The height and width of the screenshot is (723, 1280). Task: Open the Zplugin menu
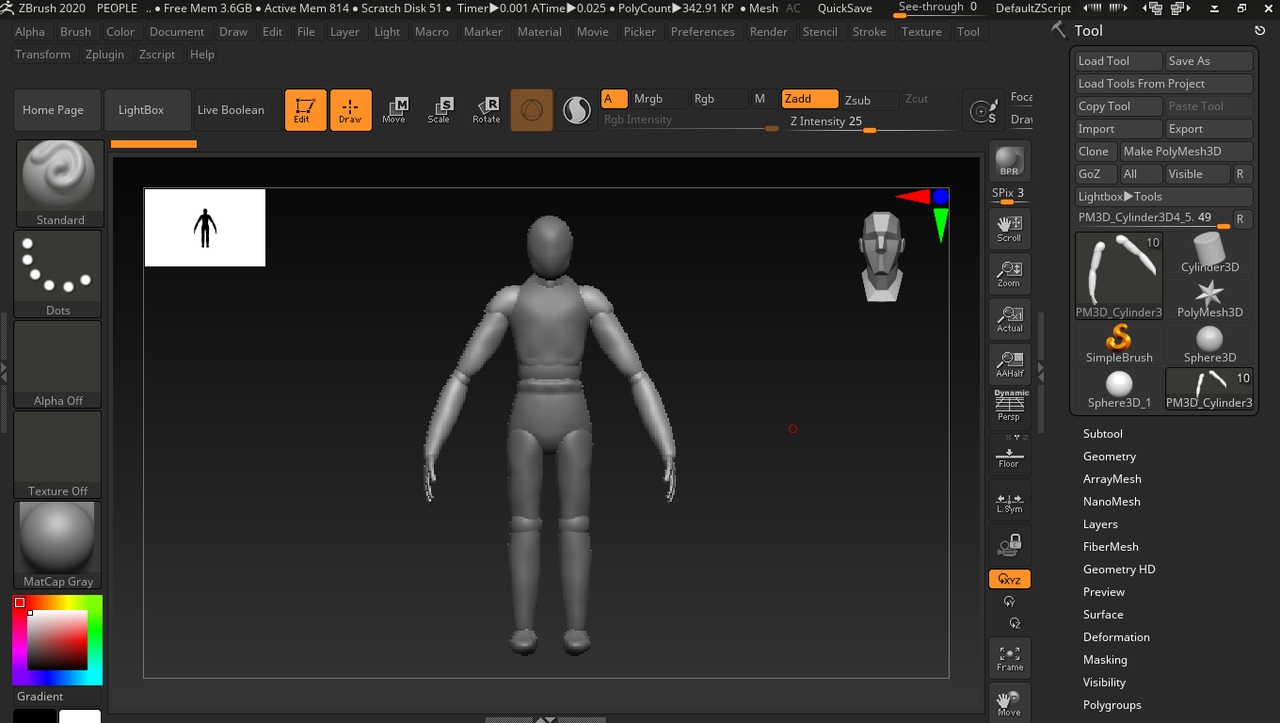pos(105,54)
